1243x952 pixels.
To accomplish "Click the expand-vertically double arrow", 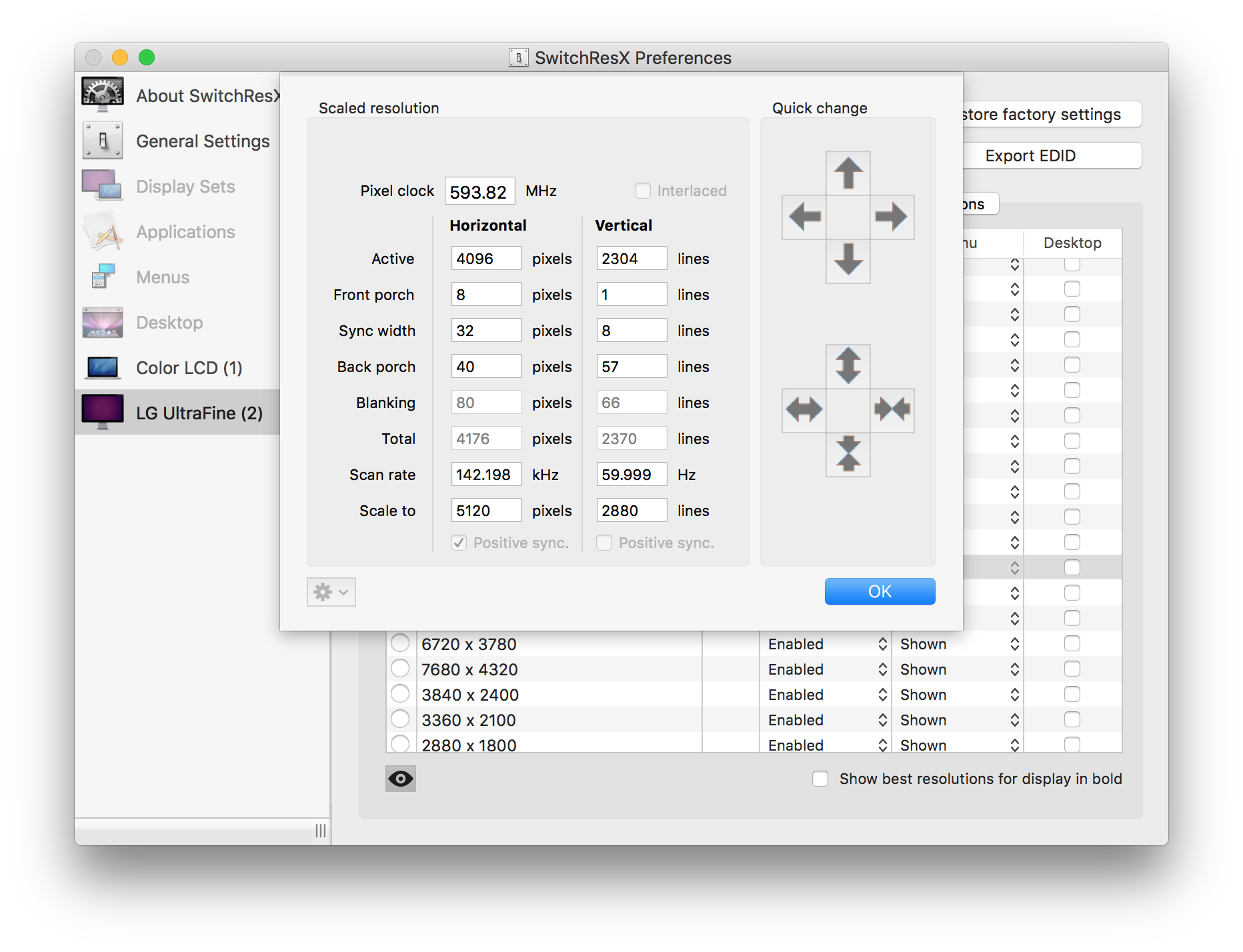I will [848, 366].
